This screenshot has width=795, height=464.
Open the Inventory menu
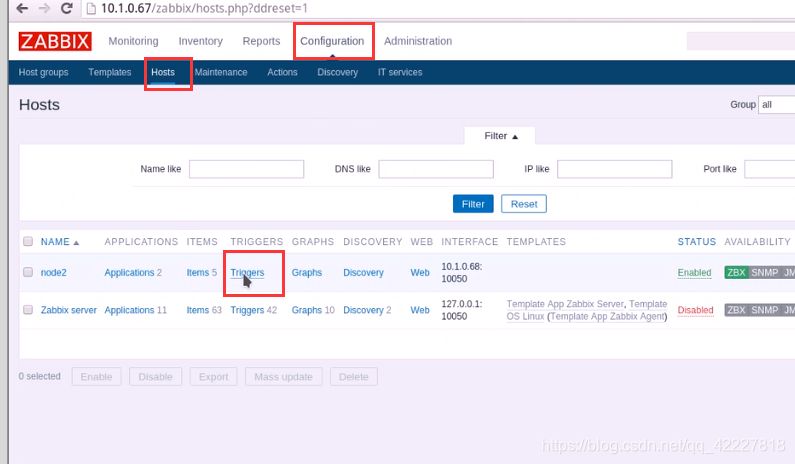point(200,41)
